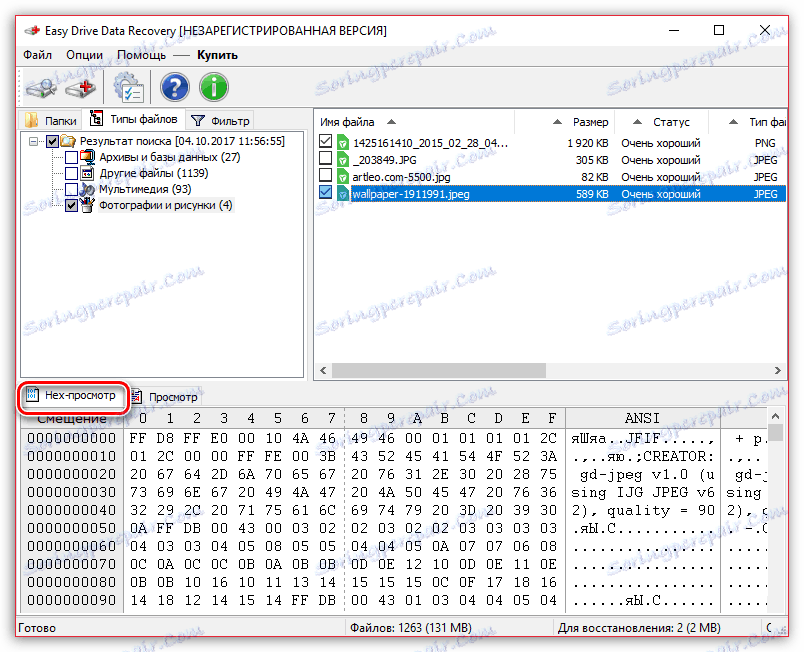Click the Для восстановления: 2 (2 MB) status
The width and height of the screenshot is (804, 652).
coord(639,628)
